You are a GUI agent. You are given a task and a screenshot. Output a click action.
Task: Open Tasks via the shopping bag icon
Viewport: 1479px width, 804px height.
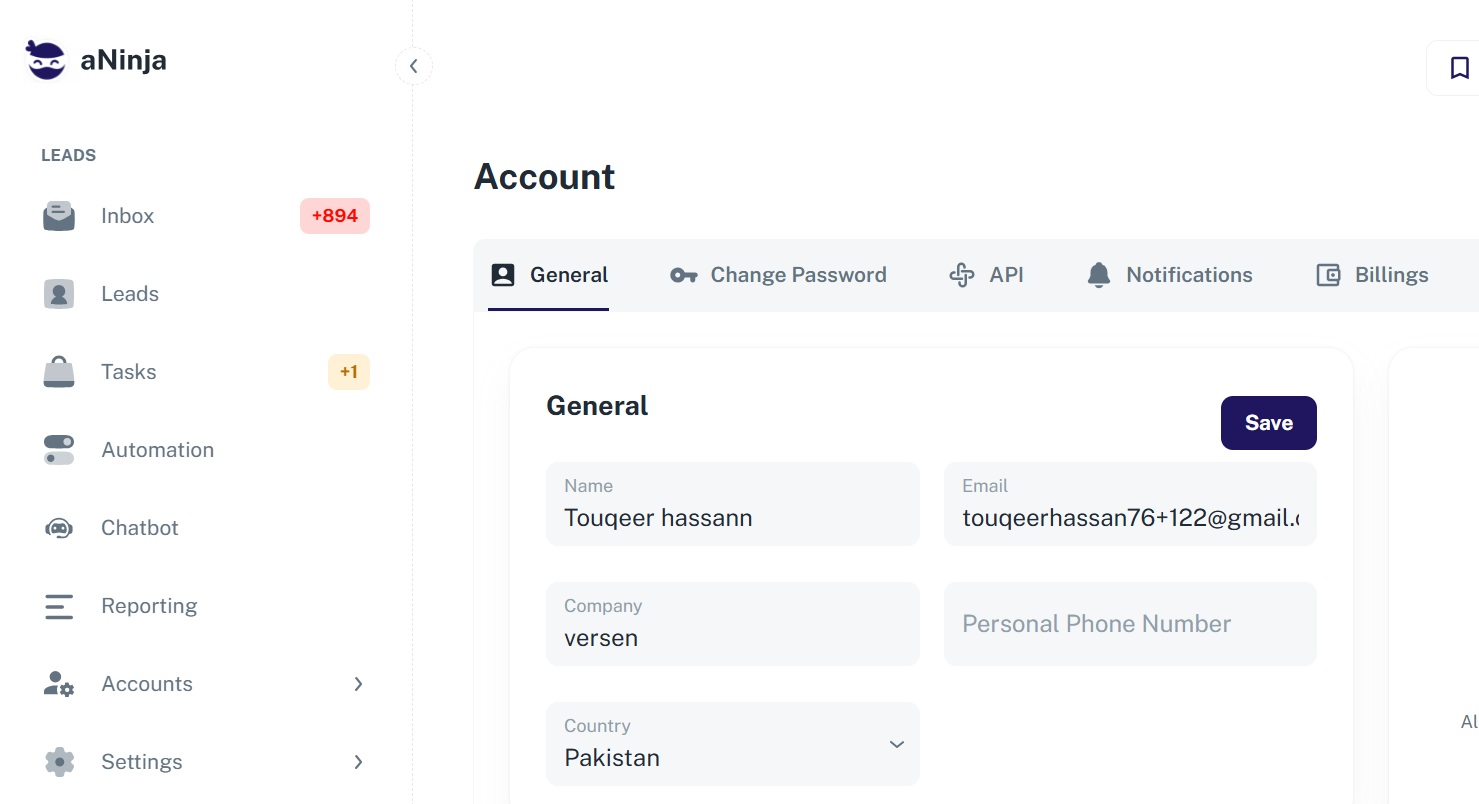click(x=59, y=372)
